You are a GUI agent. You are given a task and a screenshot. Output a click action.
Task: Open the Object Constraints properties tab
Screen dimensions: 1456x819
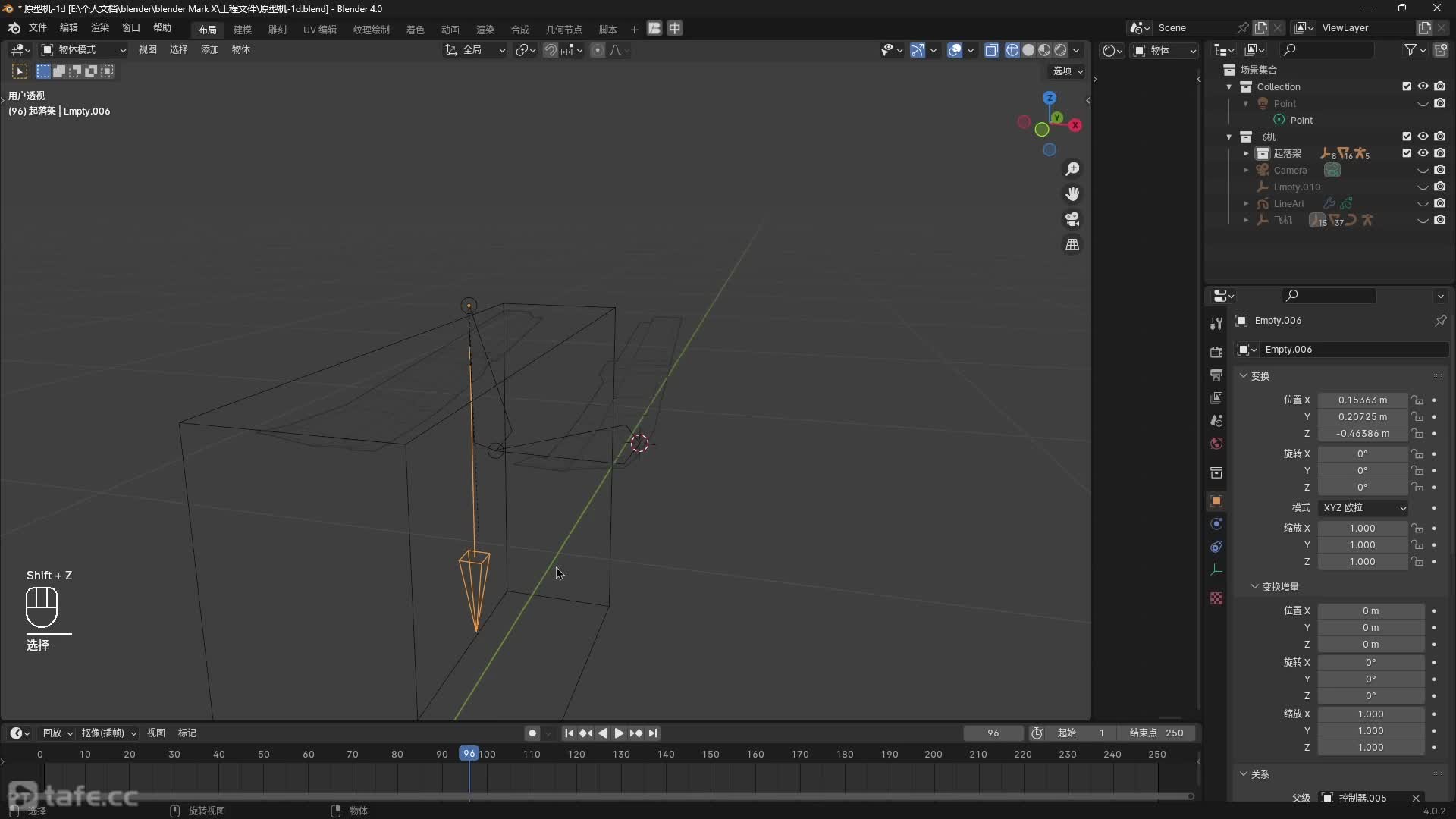tap(1216, 547)
